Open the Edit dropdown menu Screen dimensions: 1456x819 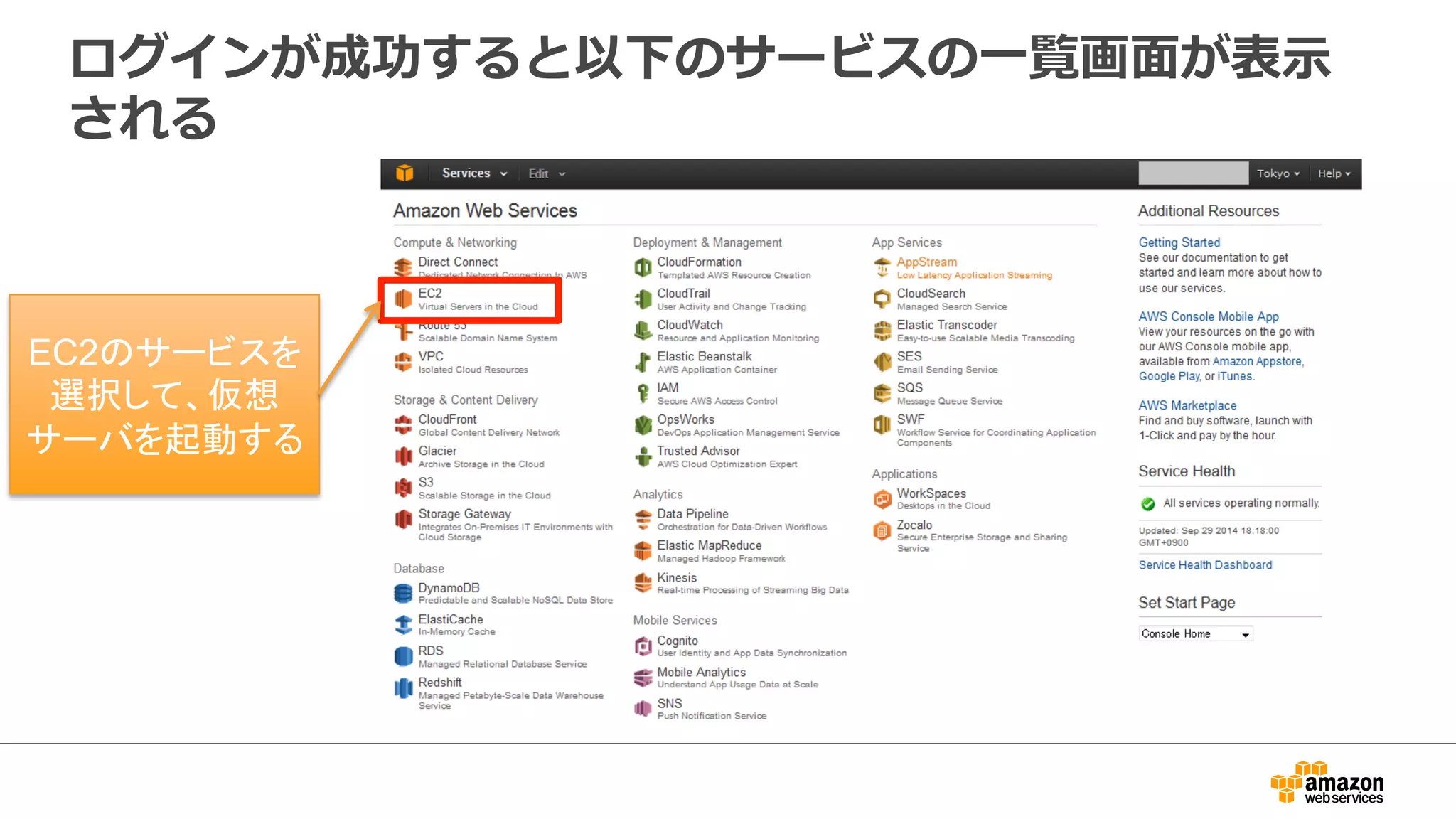point(547,173)
